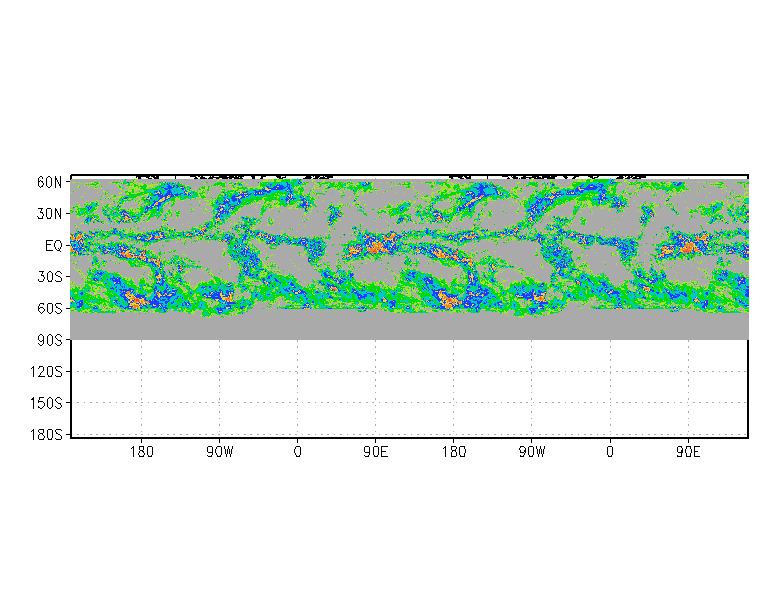Click the 60S axis tick mark
Image resolution: width=784 pixels, height=612 pixels.
point(68,308)
